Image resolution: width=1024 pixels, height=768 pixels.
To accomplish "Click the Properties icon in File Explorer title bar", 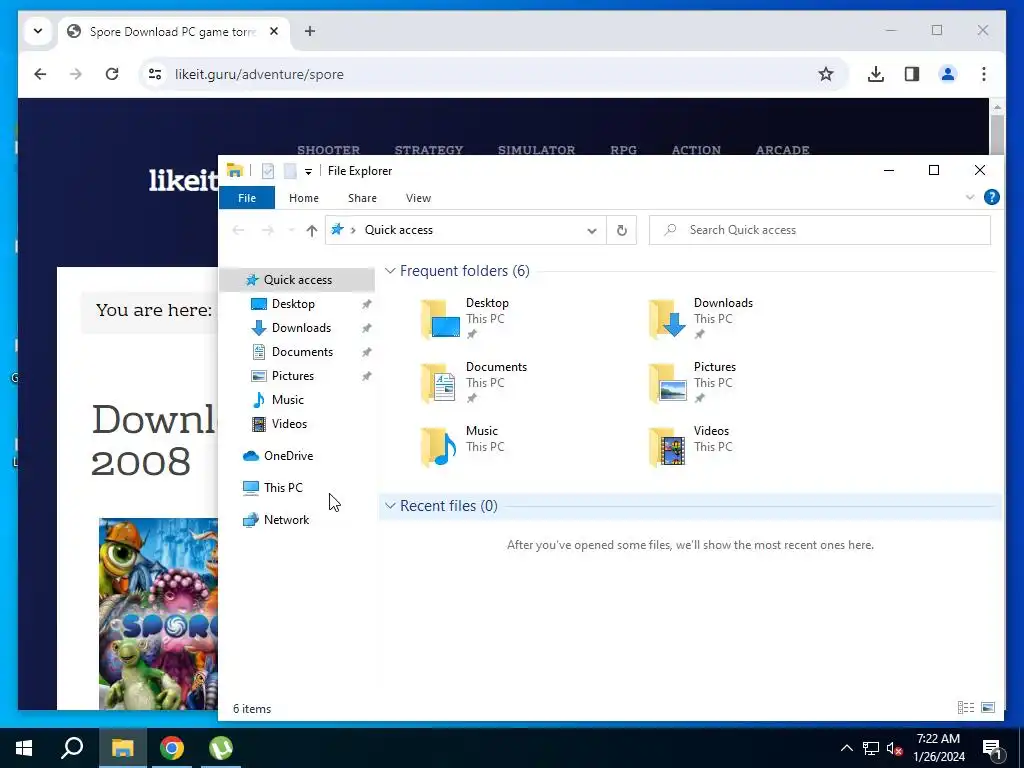I will 268,171.
